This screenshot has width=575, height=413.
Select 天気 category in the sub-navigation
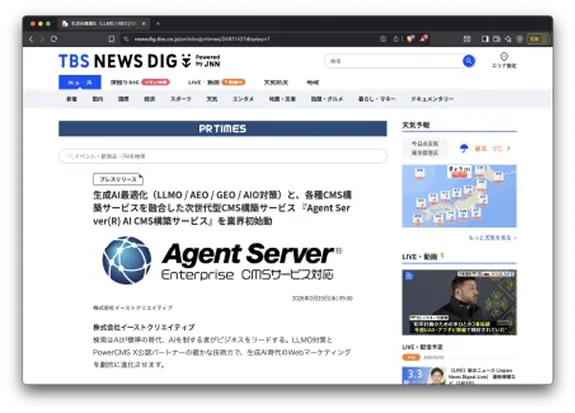click(x=212, y=99)
